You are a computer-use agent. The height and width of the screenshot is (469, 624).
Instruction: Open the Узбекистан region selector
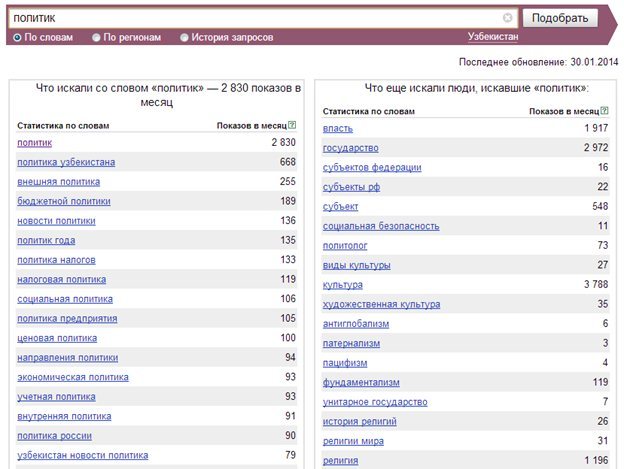(493, 37)
